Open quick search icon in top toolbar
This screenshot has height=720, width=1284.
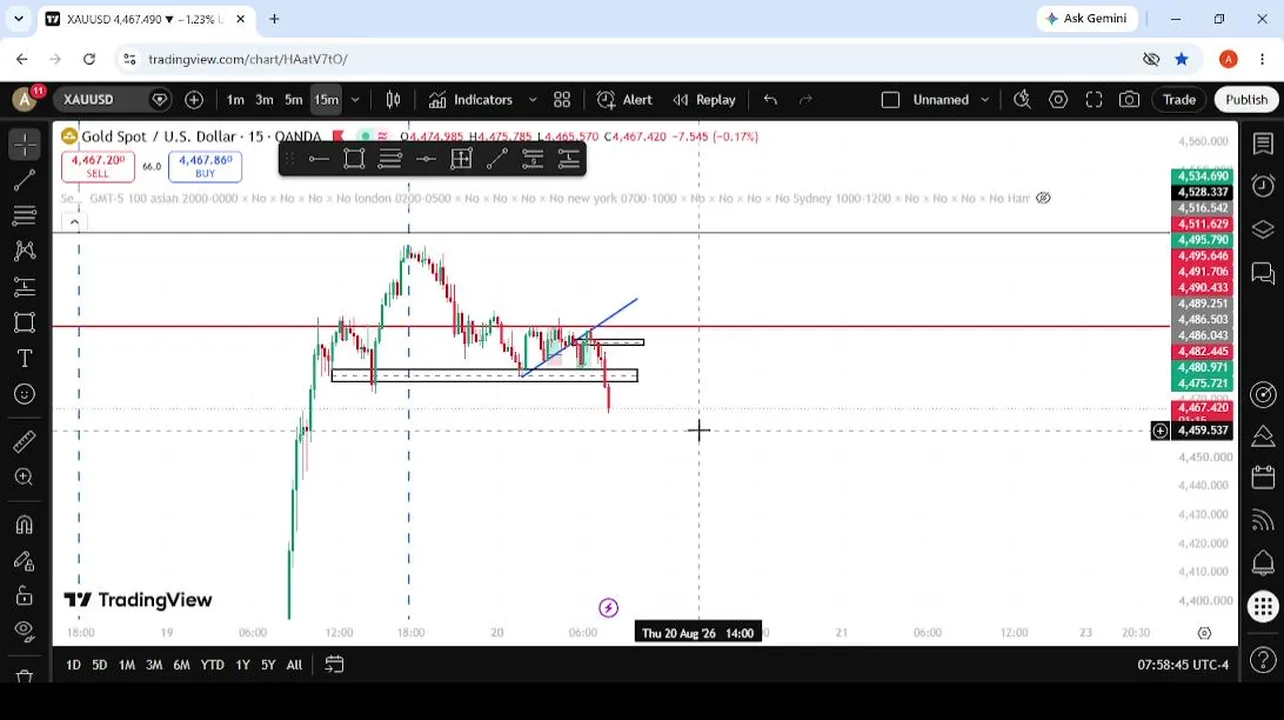point(1022,99)
